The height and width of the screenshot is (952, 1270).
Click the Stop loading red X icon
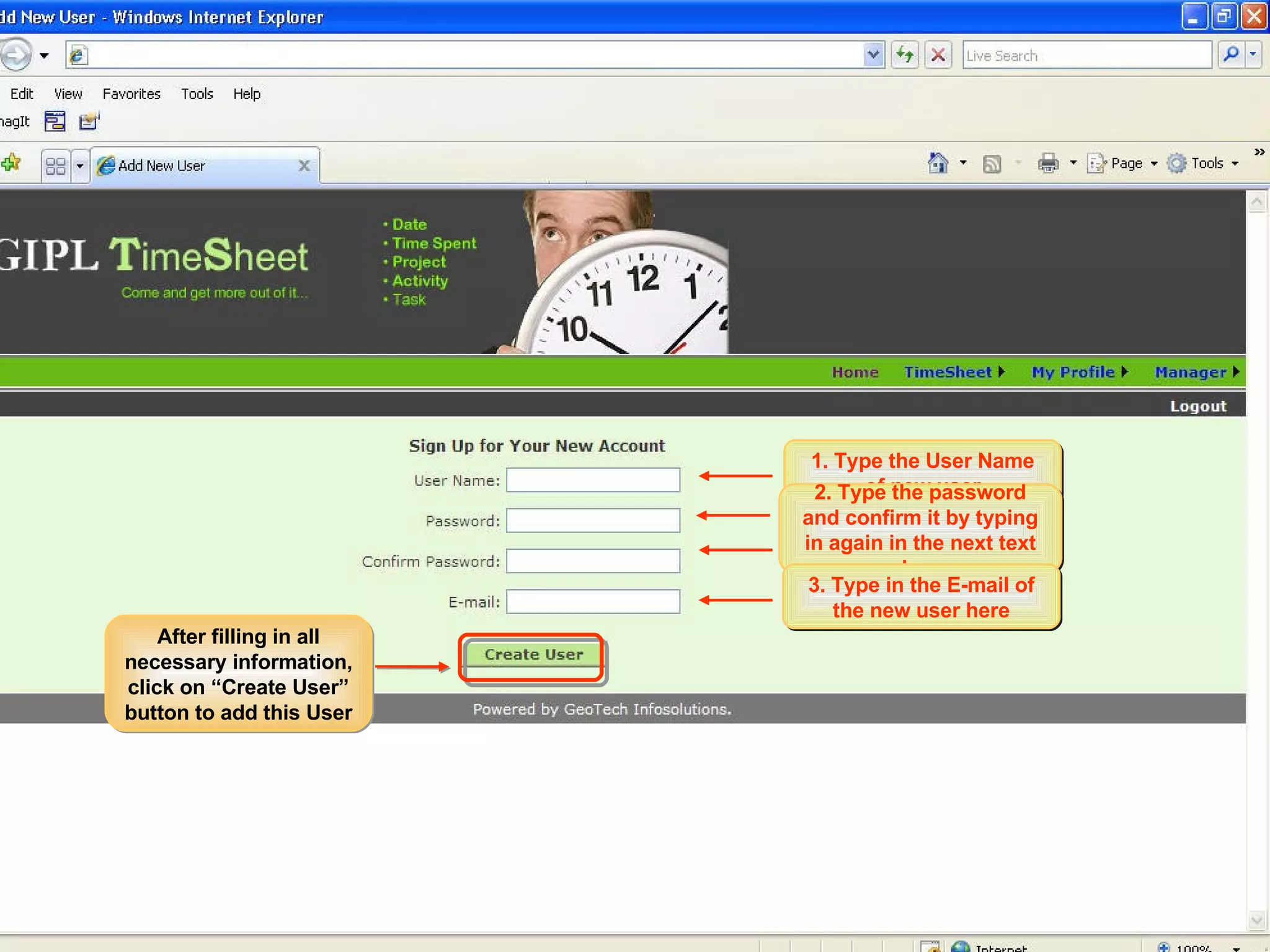(938, 56)
